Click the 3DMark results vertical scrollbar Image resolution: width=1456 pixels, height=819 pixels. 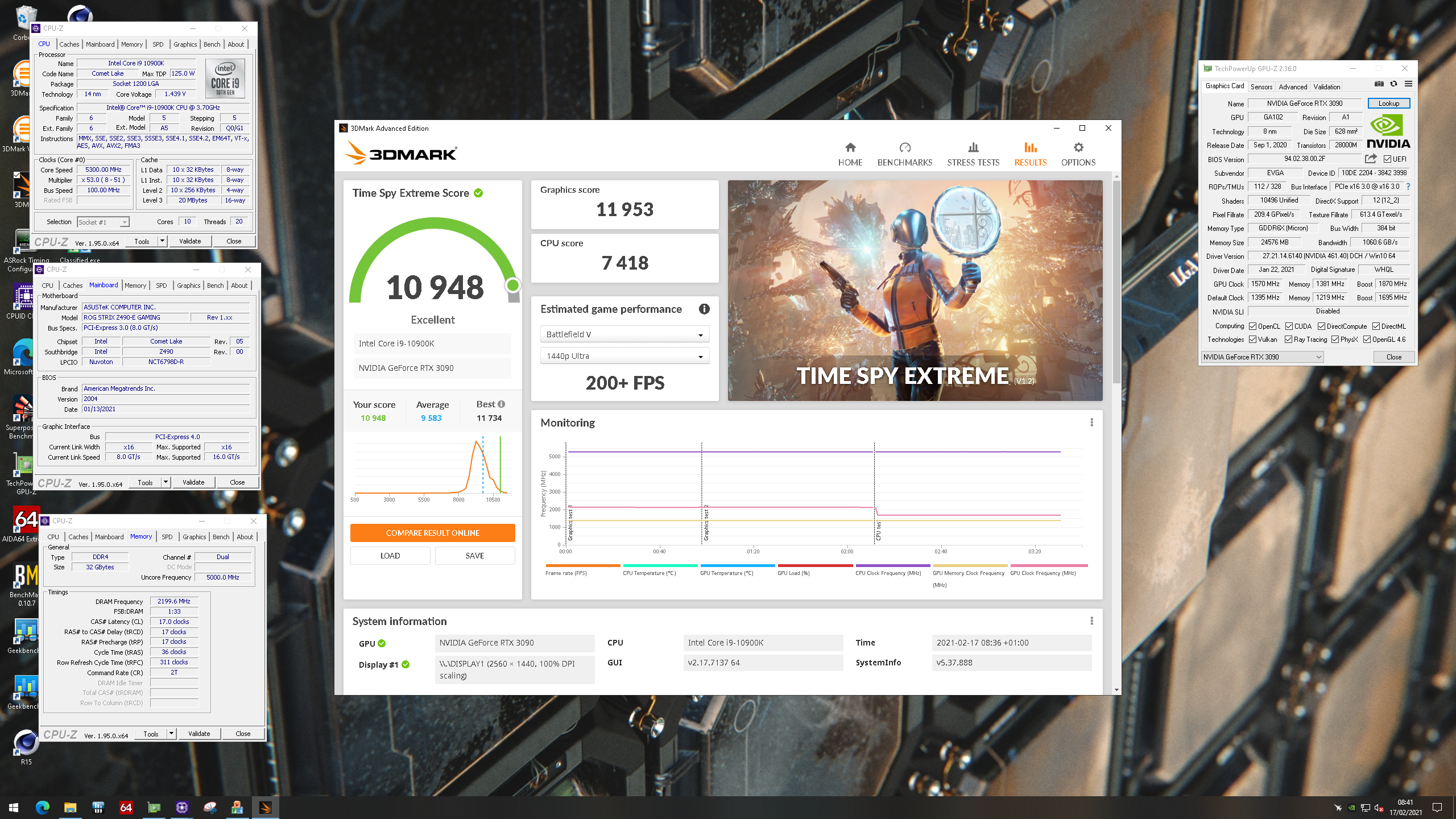tap(1117, 282)
